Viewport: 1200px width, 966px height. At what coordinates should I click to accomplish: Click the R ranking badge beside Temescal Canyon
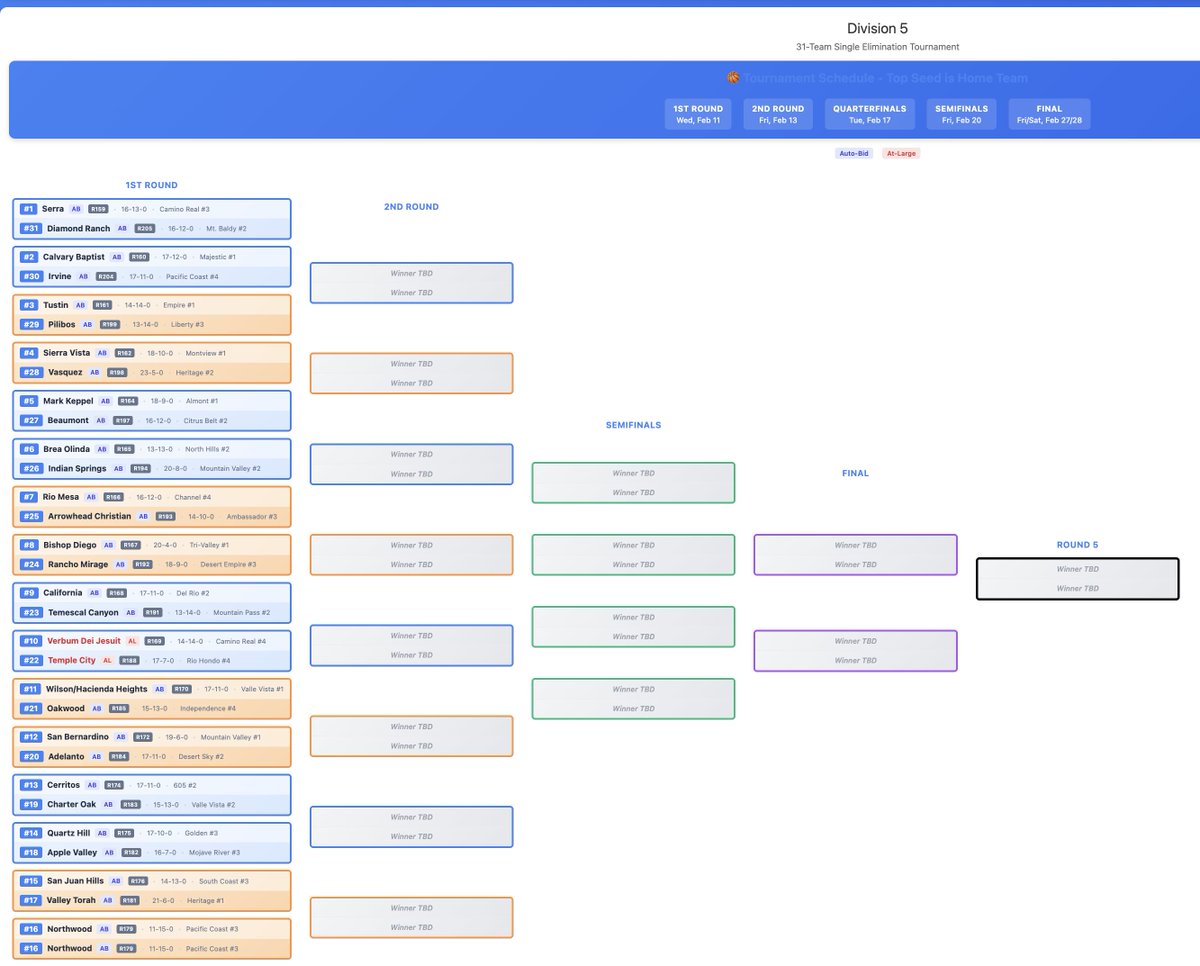pyautogui.click(x=152, y=612)
